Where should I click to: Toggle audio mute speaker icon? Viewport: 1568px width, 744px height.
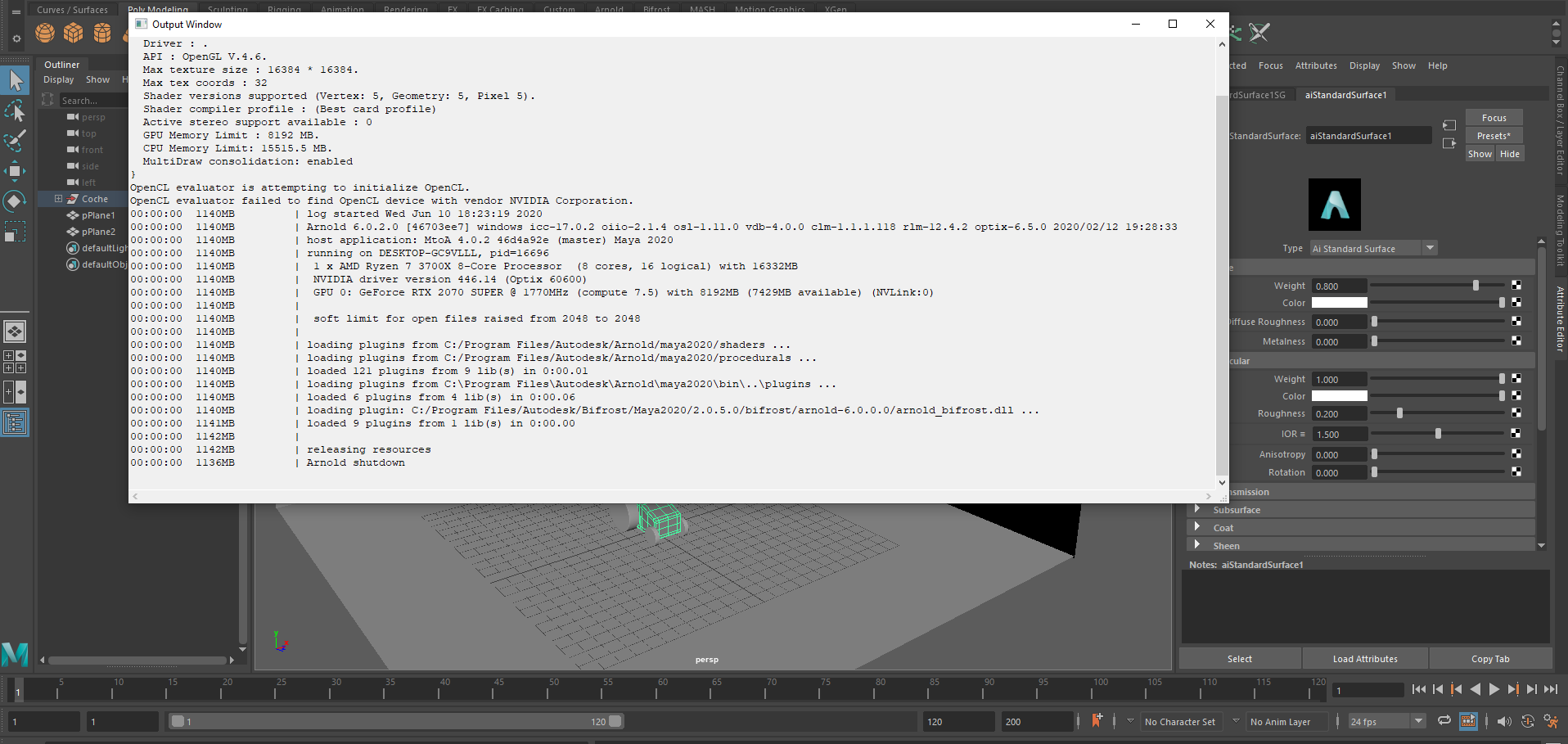click(1504, 721)
